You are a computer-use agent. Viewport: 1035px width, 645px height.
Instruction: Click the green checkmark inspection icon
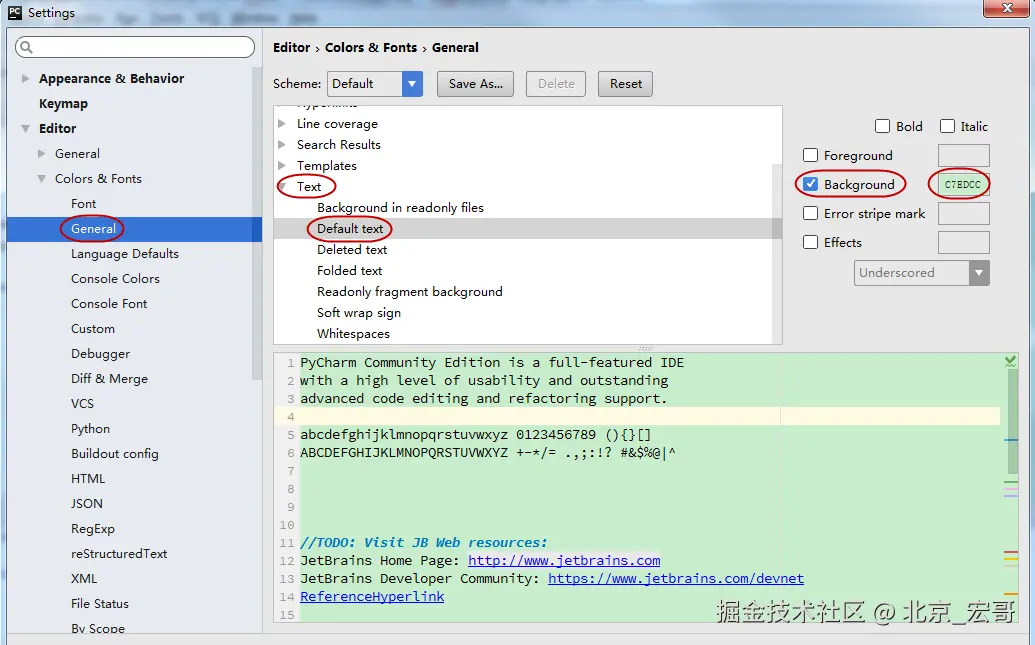(1010, 361)
